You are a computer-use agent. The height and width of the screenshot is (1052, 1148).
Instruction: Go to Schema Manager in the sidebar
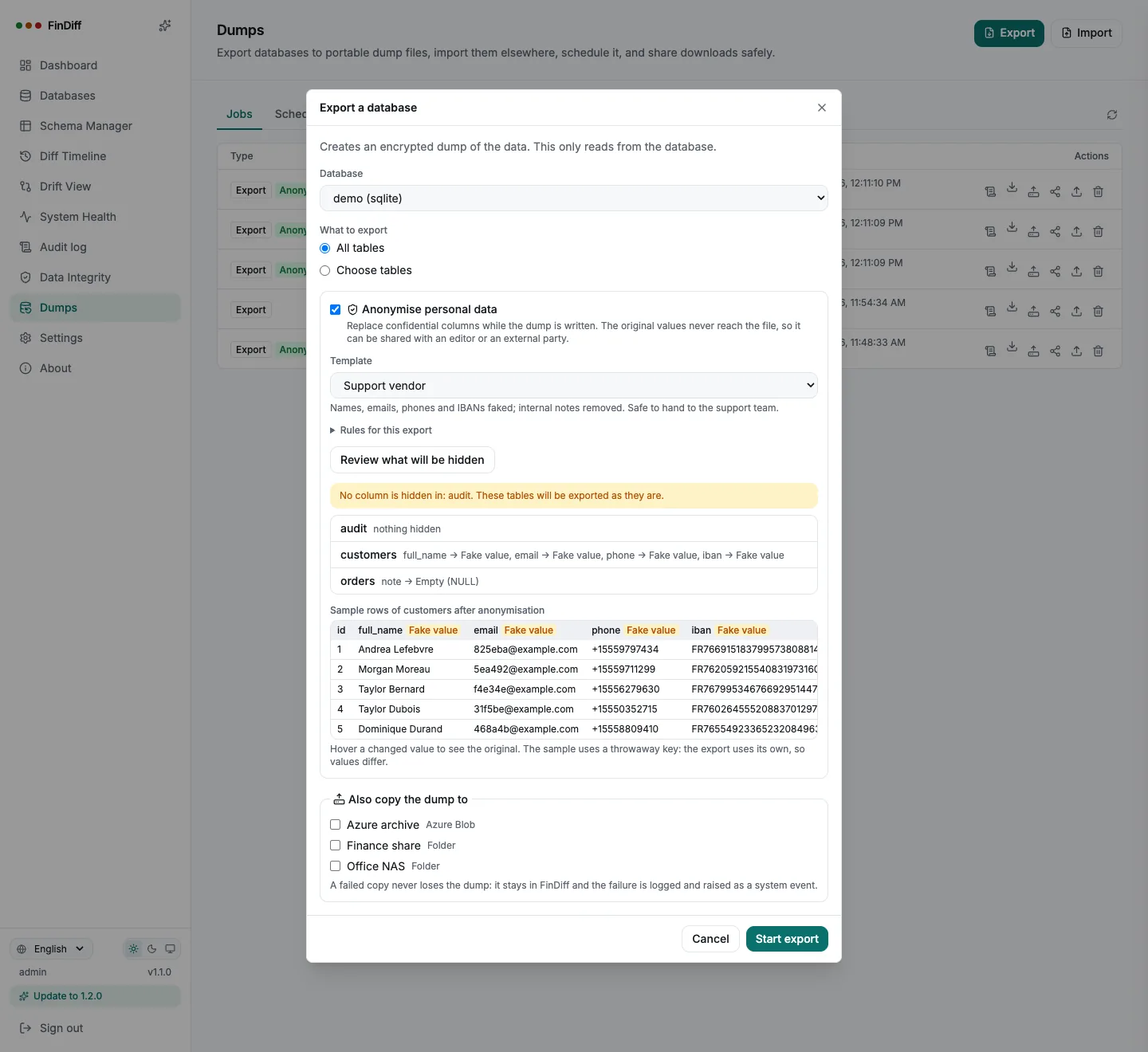(96, 126)
